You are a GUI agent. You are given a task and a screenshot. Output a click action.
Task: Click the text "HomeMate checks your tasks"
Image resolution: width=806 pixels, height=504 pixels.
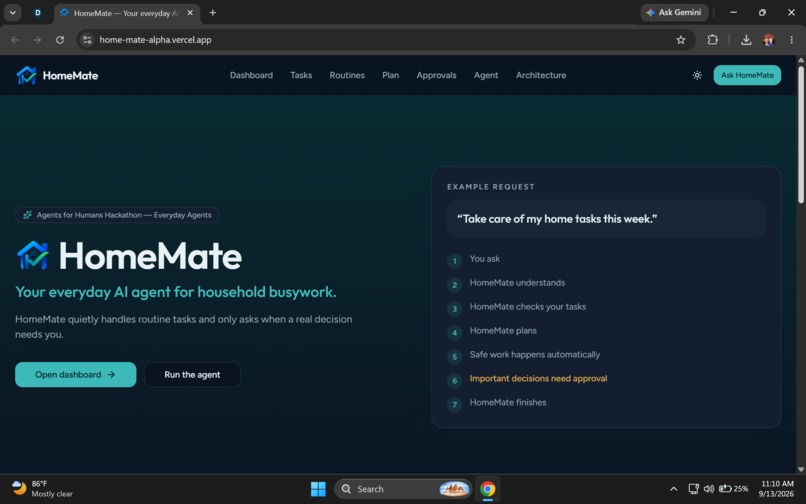[527, 307]
